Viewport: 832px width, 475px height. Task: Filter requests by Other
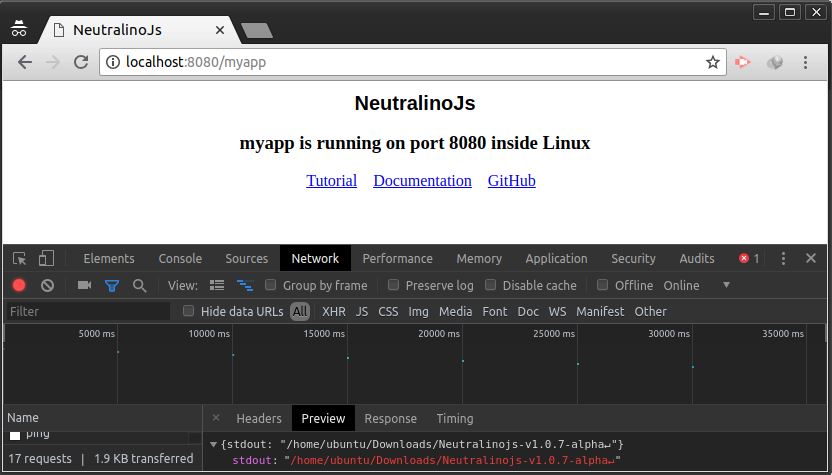pos(651,312)
